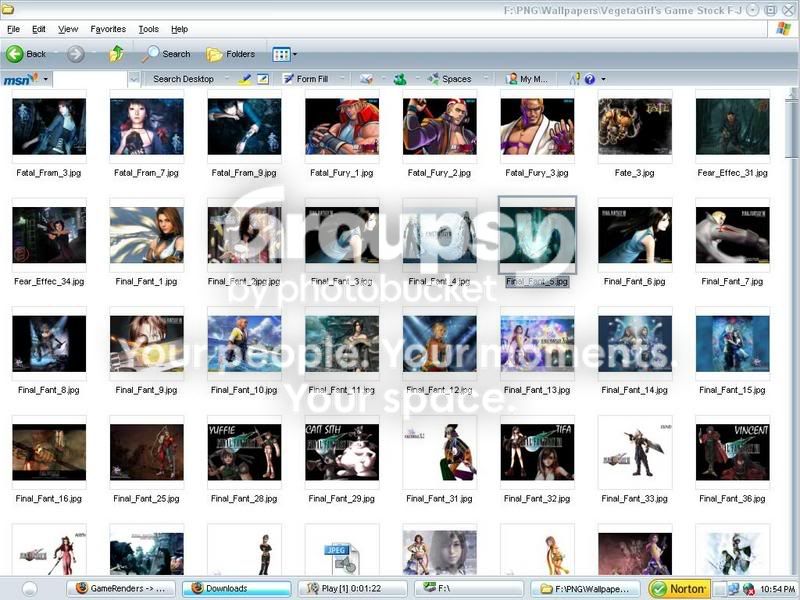Click the Norton status indicator in taskbar
800x600 pixels.
coord(679,589)
